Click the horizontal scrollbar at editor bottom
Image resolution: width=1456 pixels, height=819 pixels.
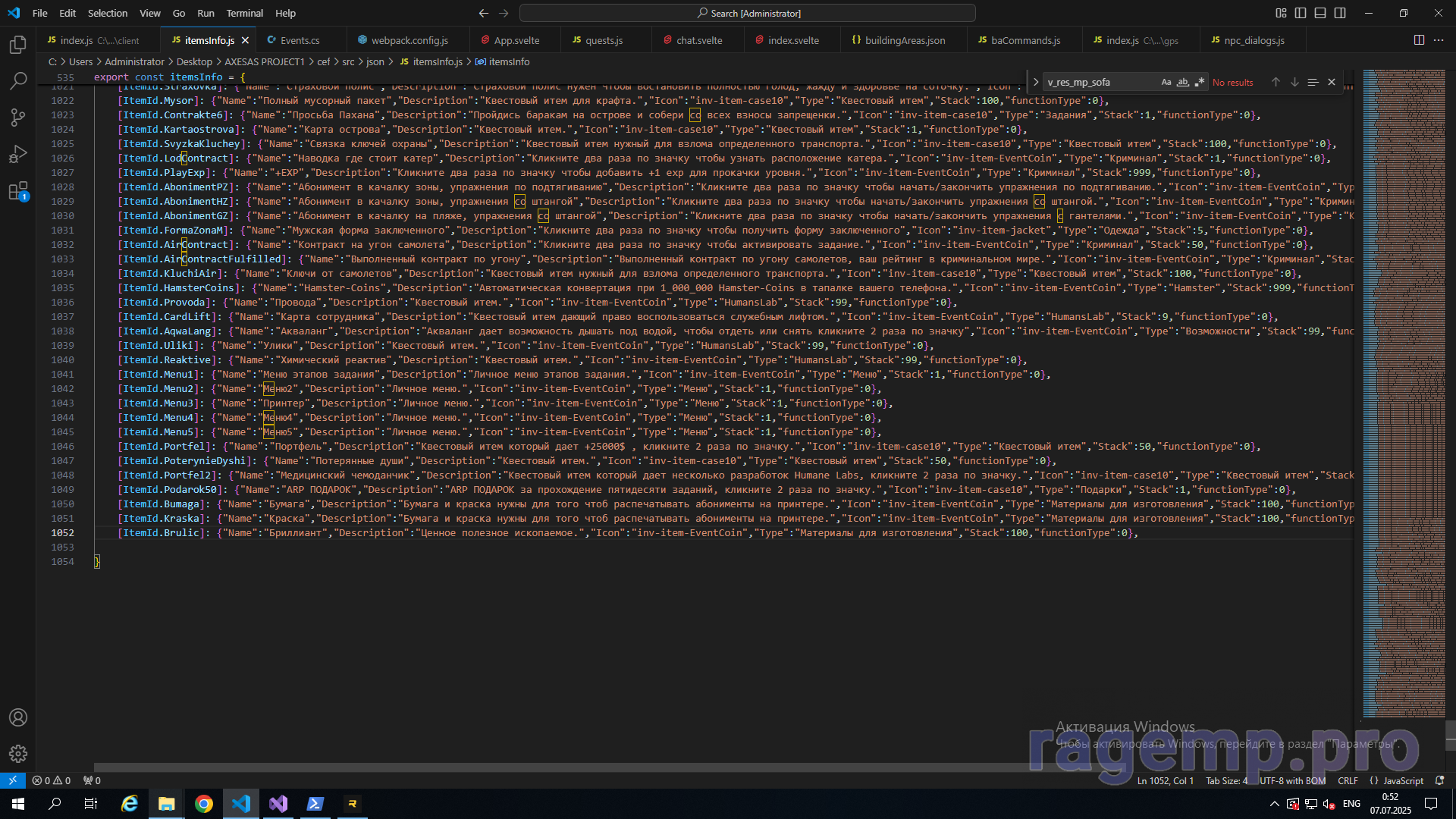(531, 767)
